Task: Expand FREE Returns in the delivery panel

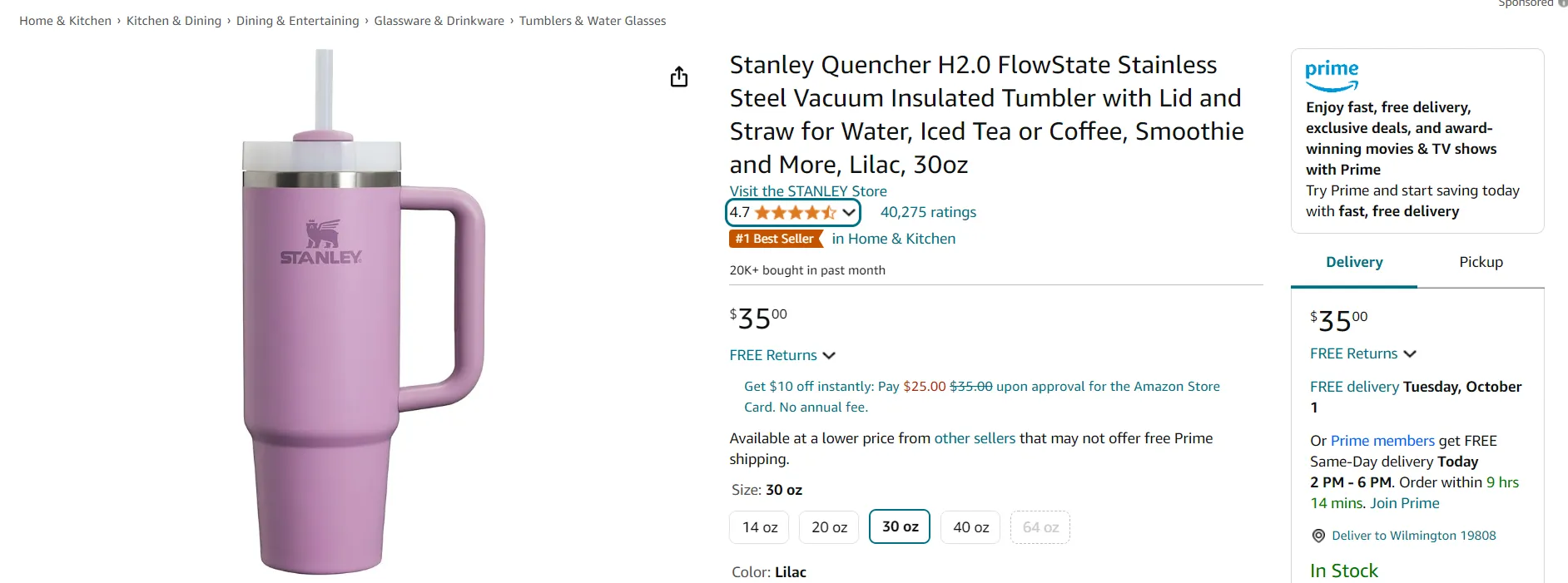Action: pos(1362,353)
